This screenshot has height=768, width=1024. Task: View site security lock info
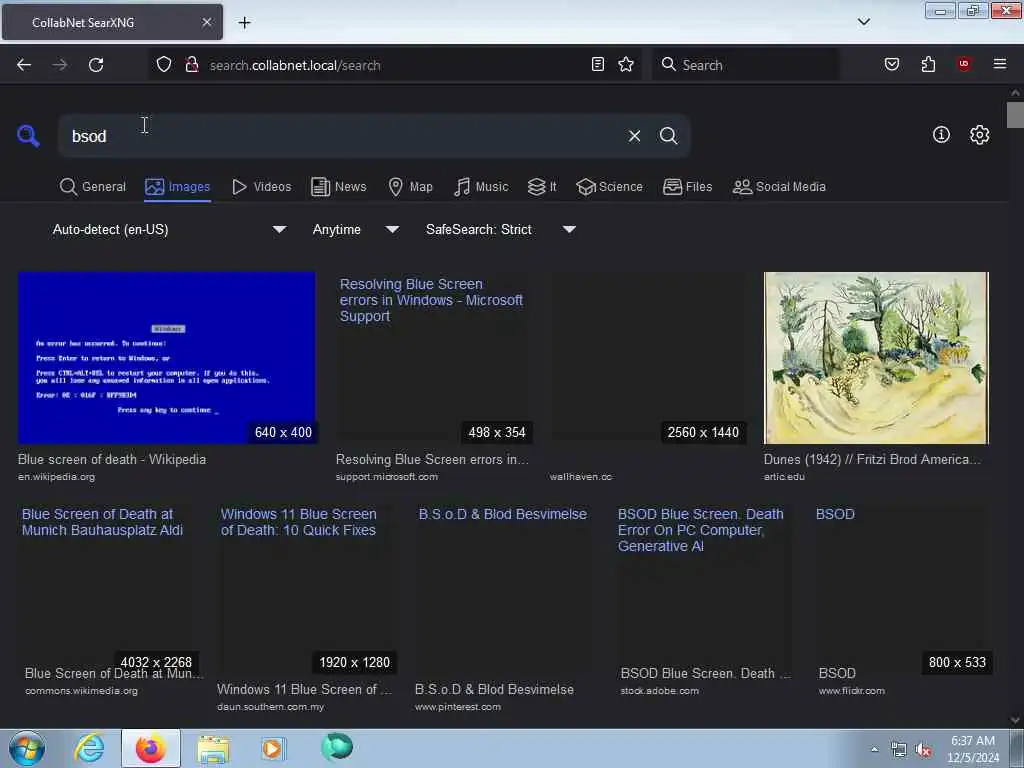(192, 65)
